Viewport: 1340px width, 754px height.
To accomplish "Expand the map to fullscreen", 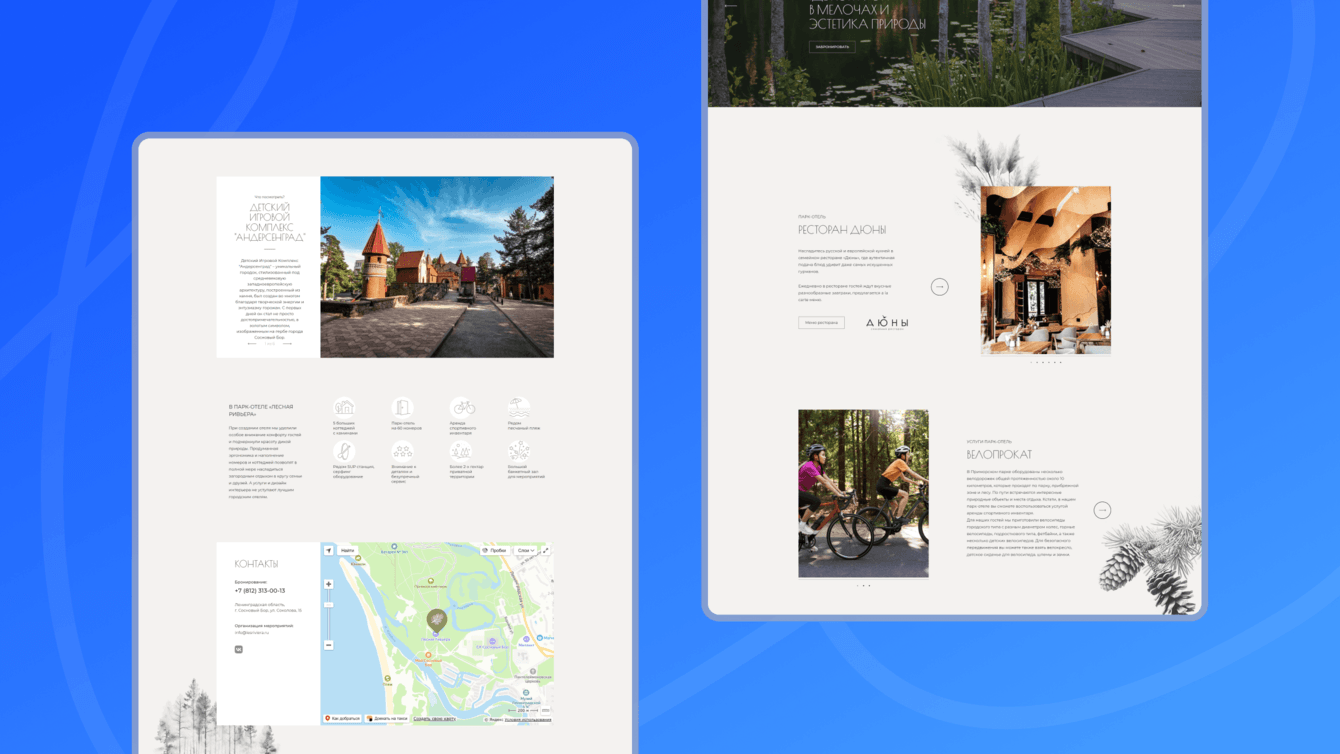I will (x=546, y=550).
